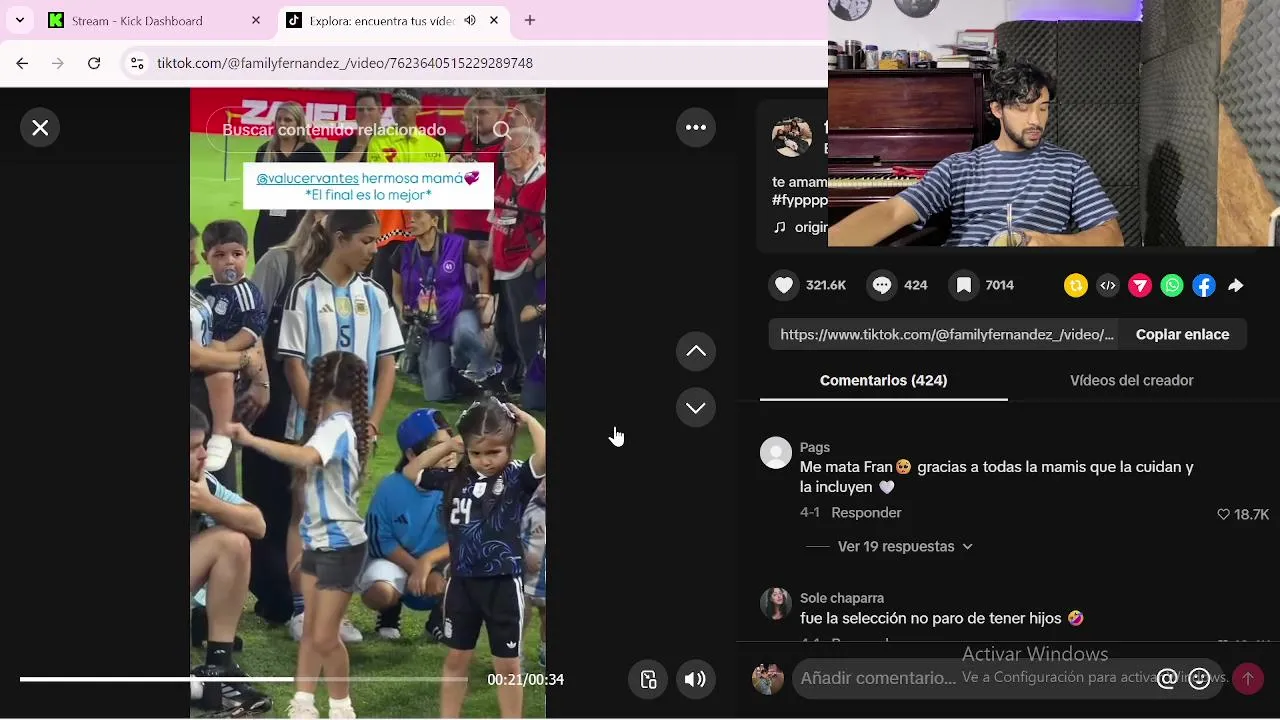Send to friends via red arrow icon
Image resolution: width=1280 pixels, height=720 pixels.
[x=1140, y=286]
